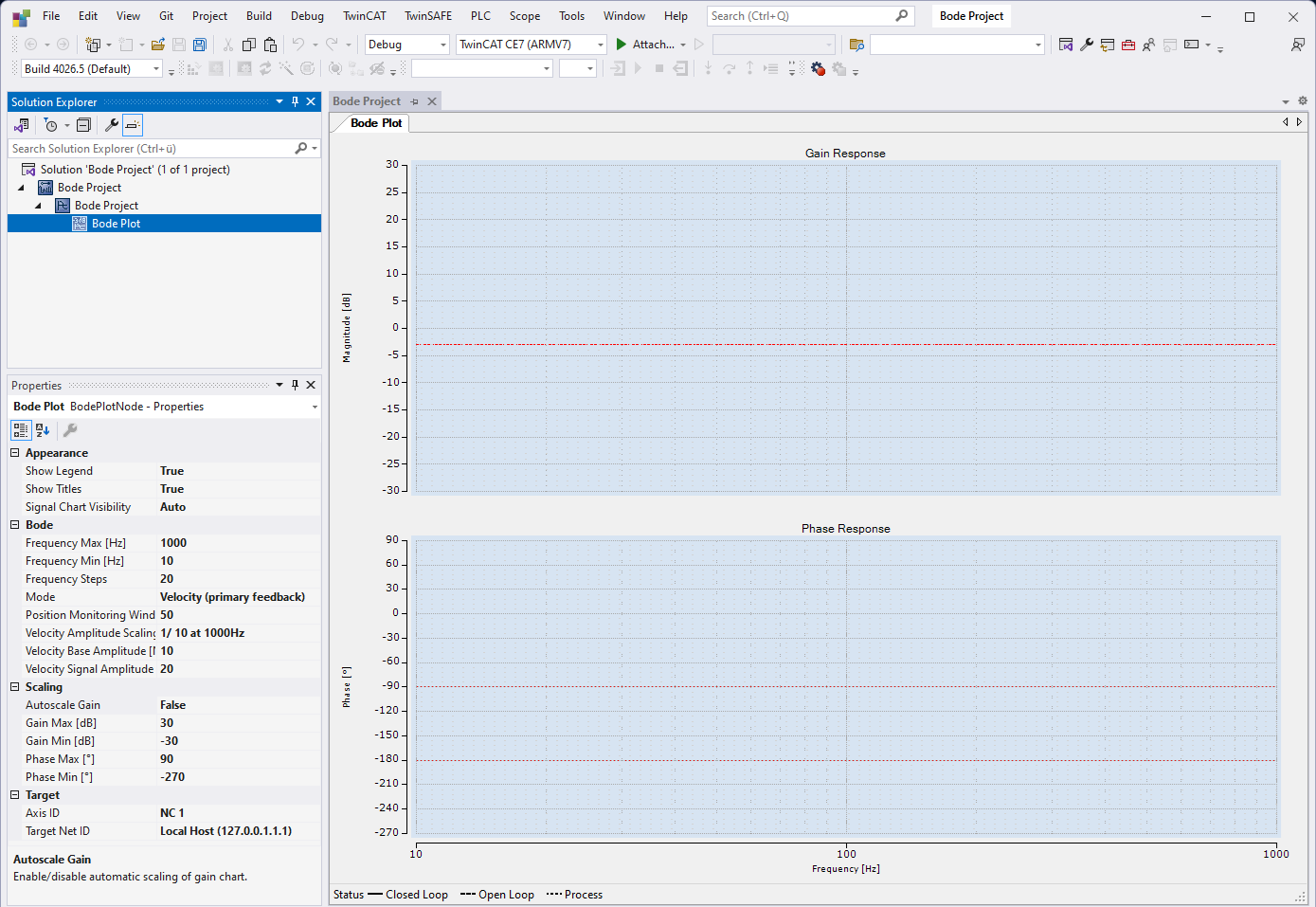Click the Paste clipboard icon
The height and width of the screenshot is (907, 1316).
click(270, 45)
